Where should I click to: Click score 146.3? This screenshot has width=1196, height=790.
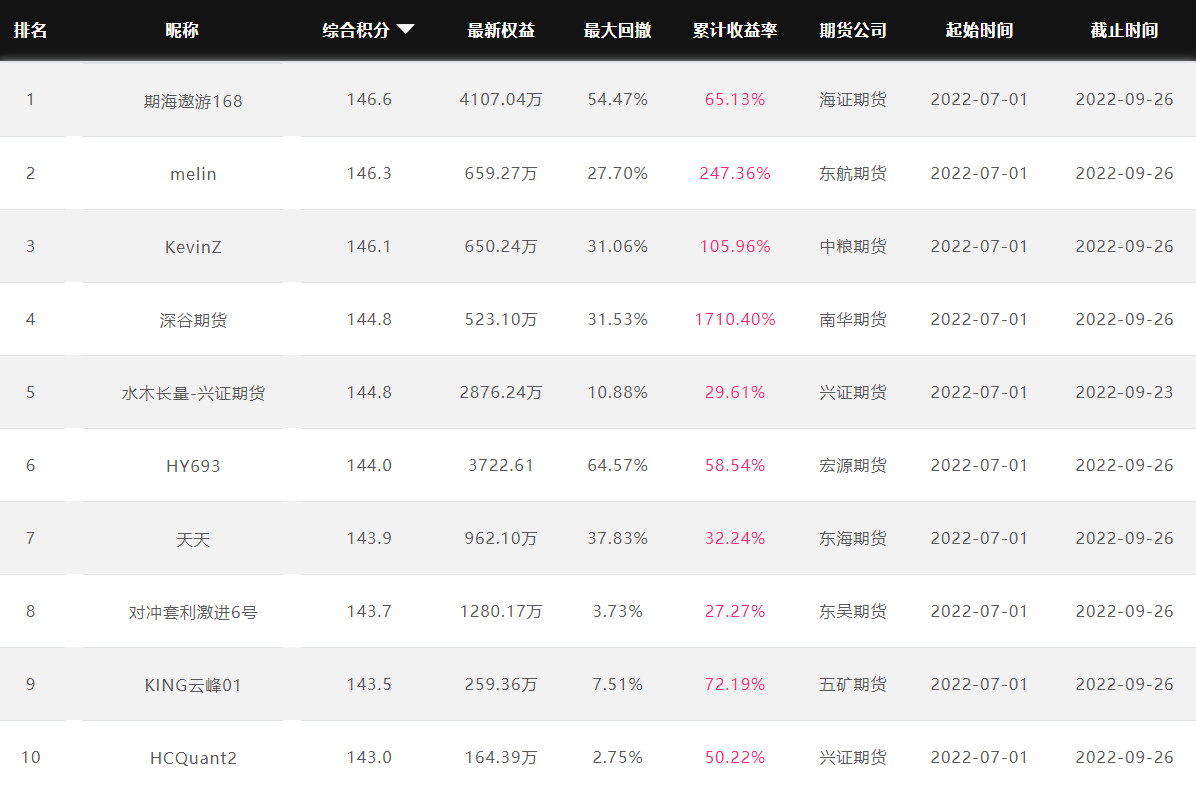pos(369,173)
